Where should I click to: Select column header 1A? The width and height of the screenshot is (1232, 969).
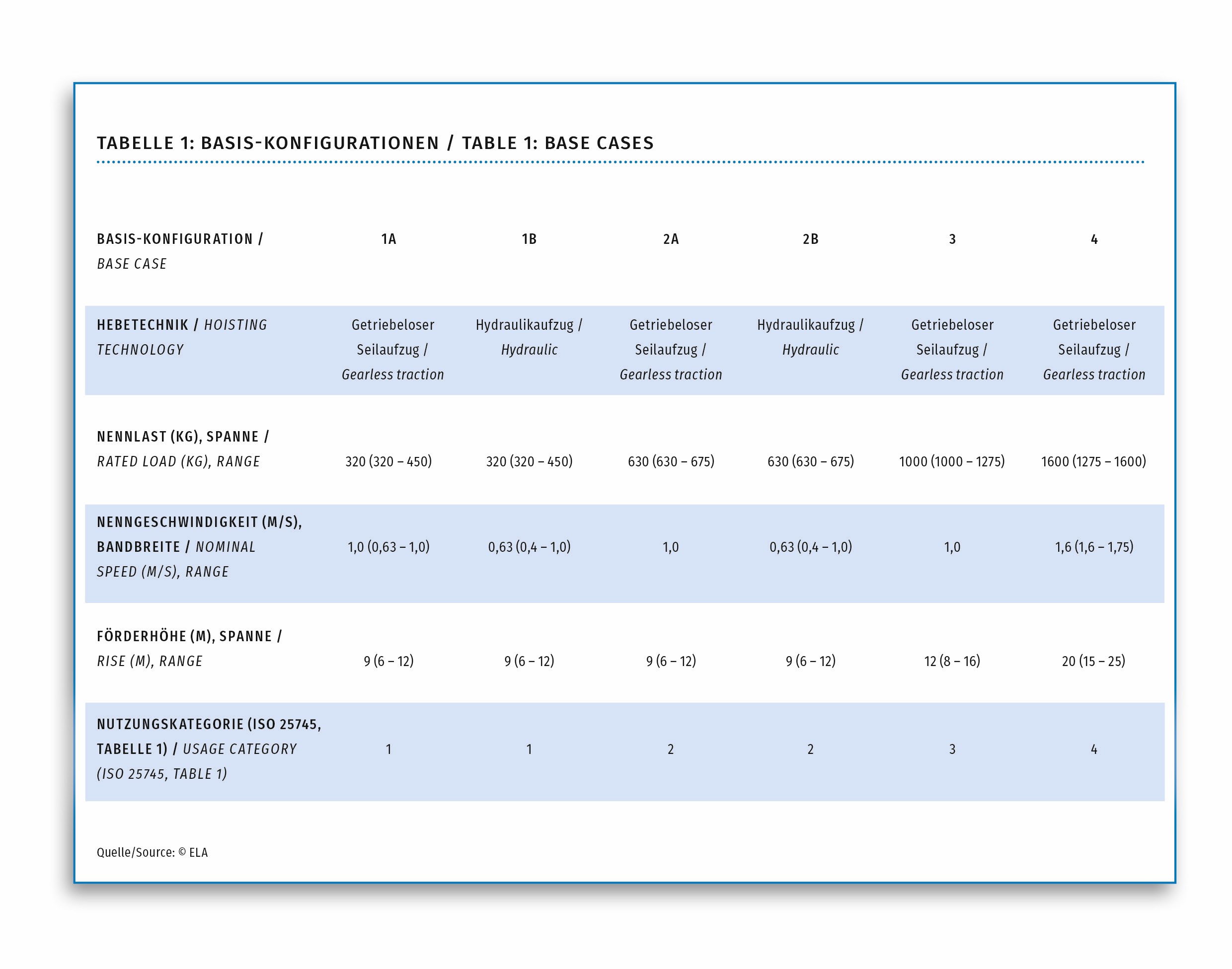[388, 239]
